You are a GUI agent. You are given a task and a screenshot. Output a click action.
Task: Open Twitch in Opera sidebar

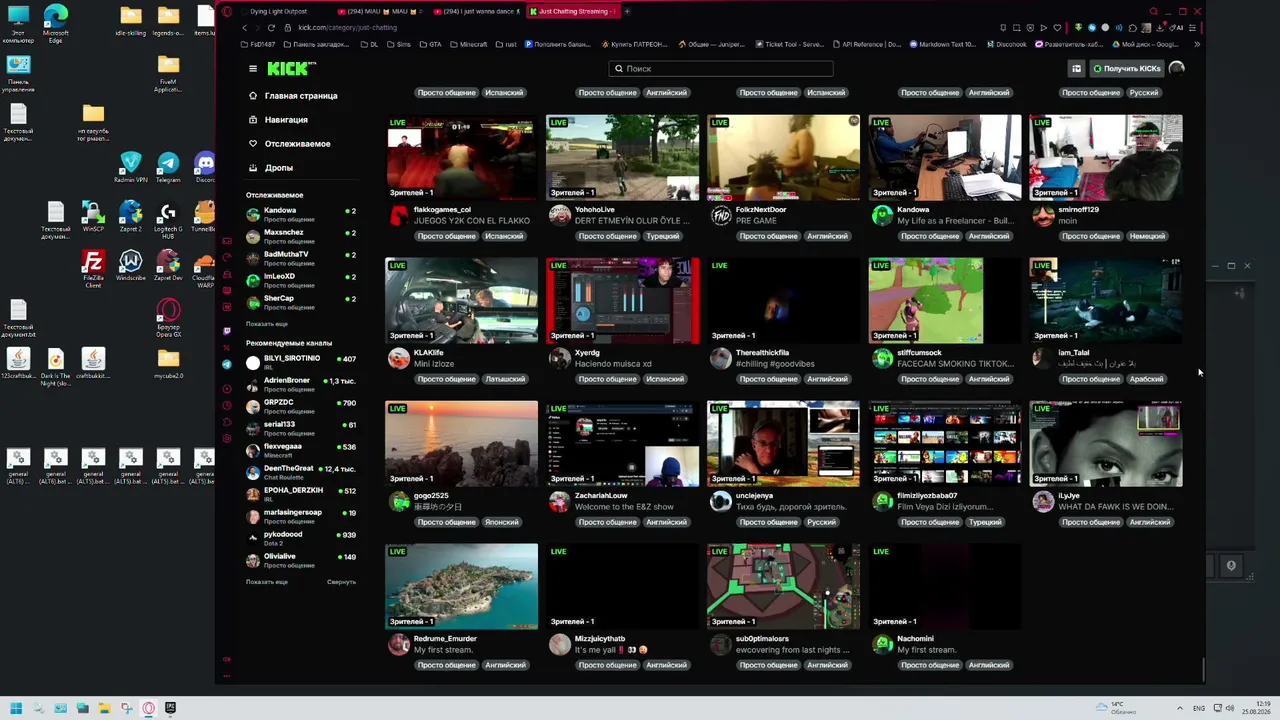tap(227, 331)
